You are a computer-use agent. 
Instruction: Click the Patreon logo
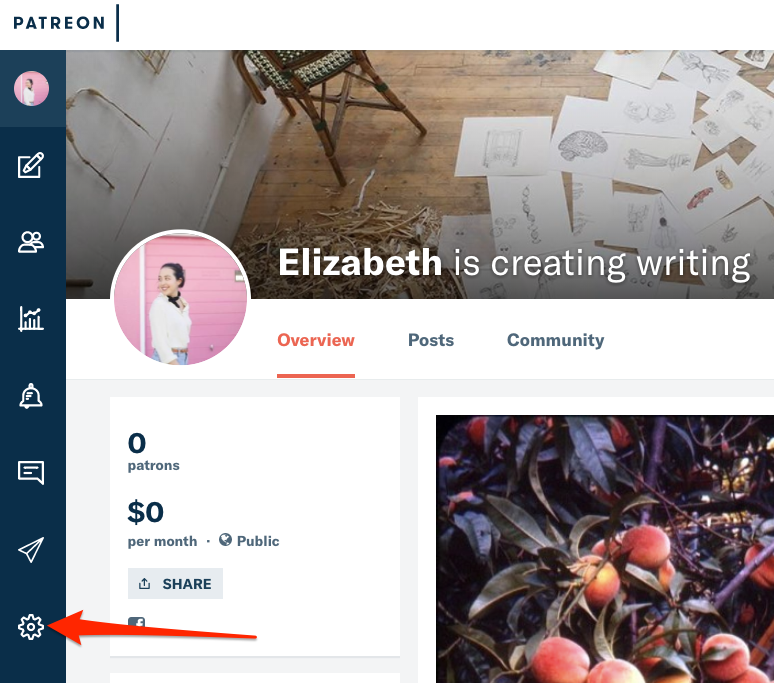(x=59, y=23)
